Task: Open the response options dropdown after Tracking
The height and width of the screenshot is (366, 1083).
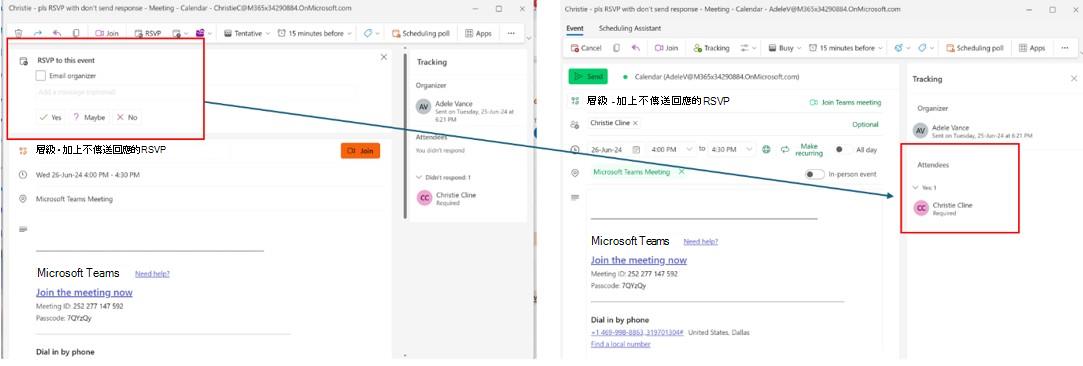Action: [x=749, y=48]
